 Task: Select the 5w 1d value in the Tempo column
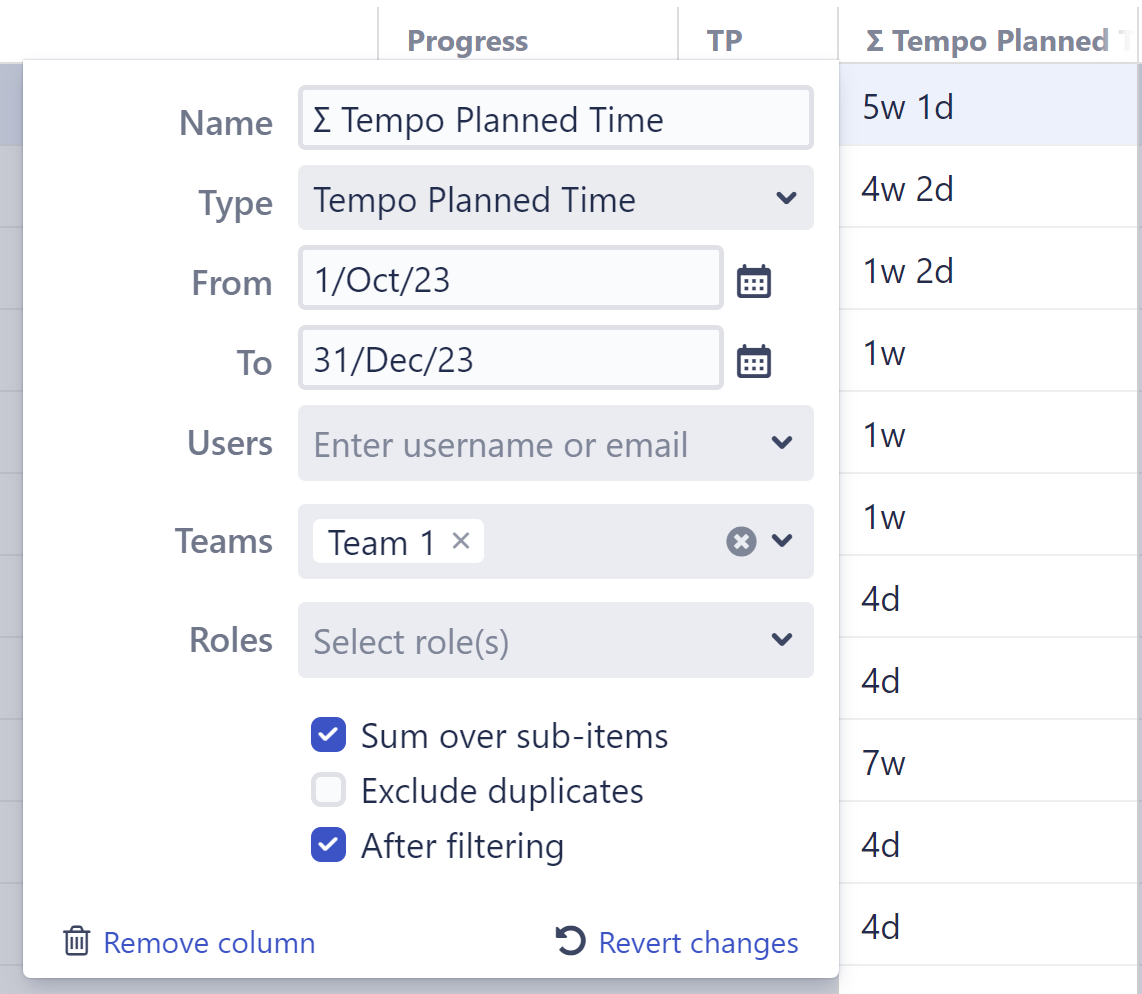coord(906,105)
